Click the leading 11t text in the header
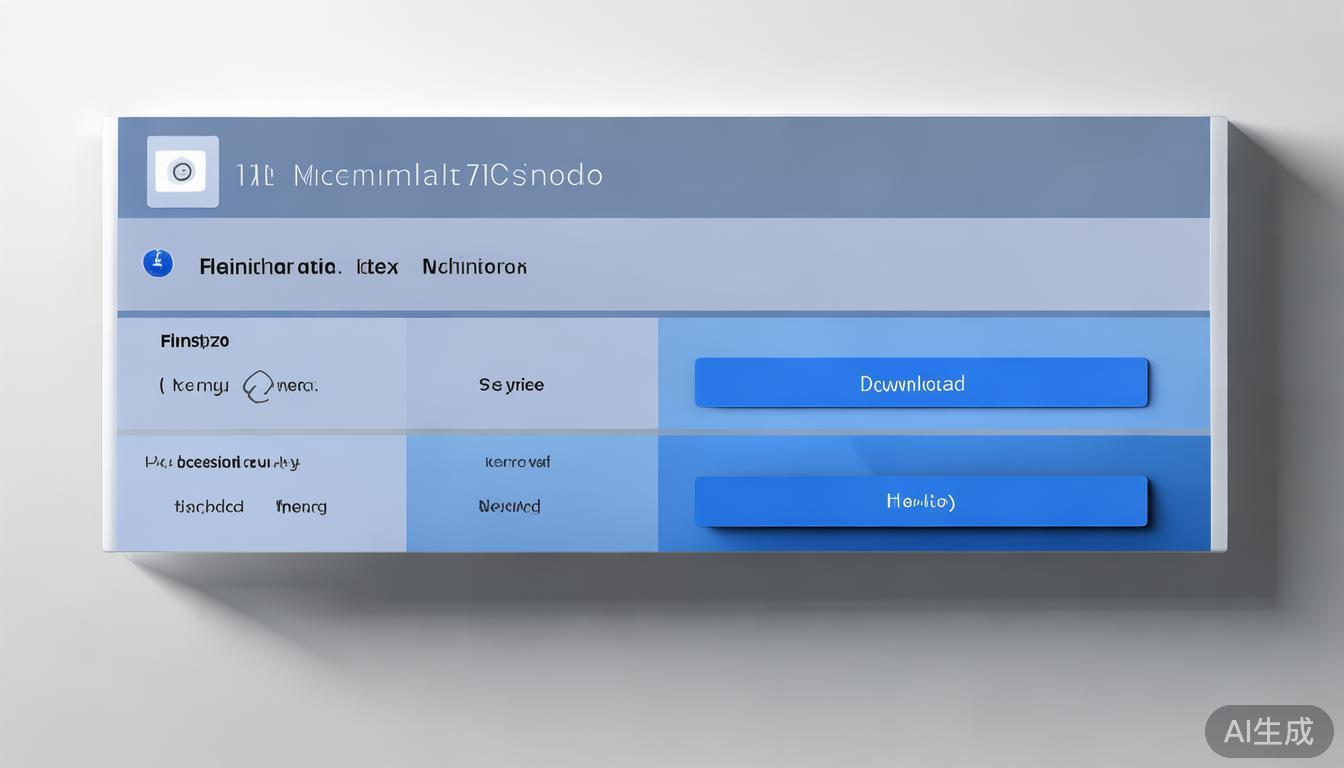Image resolution: width=1344 pixels, height=768 pixels. (254, 176)
